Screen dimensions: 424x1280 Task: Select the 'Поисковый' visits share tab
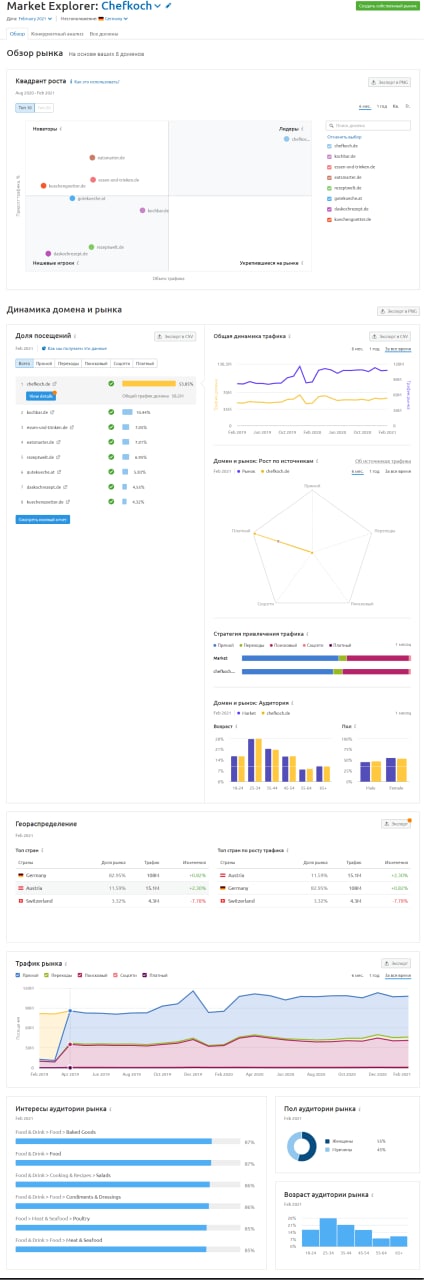tap(96, 363)
